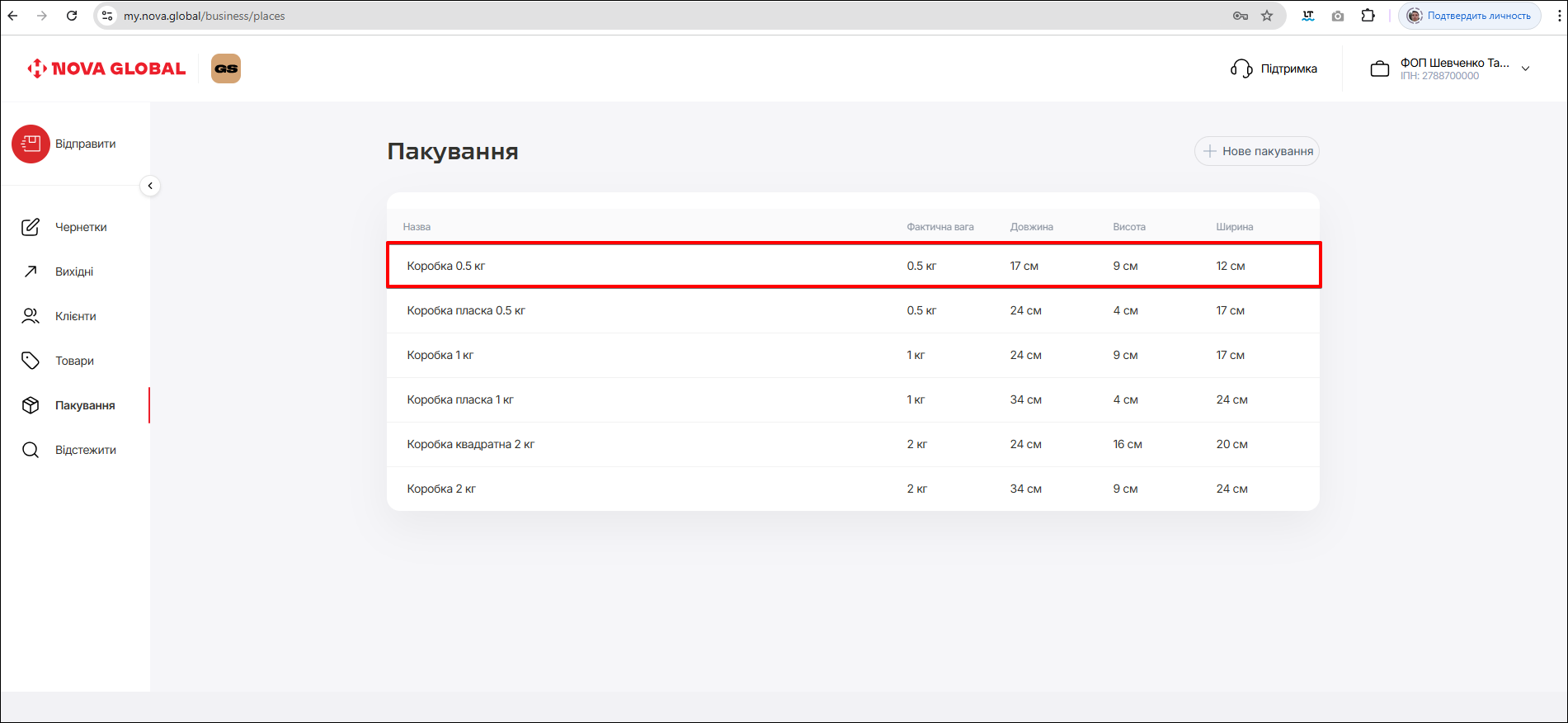1568x723 pixels.
Task: Click the red Відправити send icon
Action: pos(31,144)
